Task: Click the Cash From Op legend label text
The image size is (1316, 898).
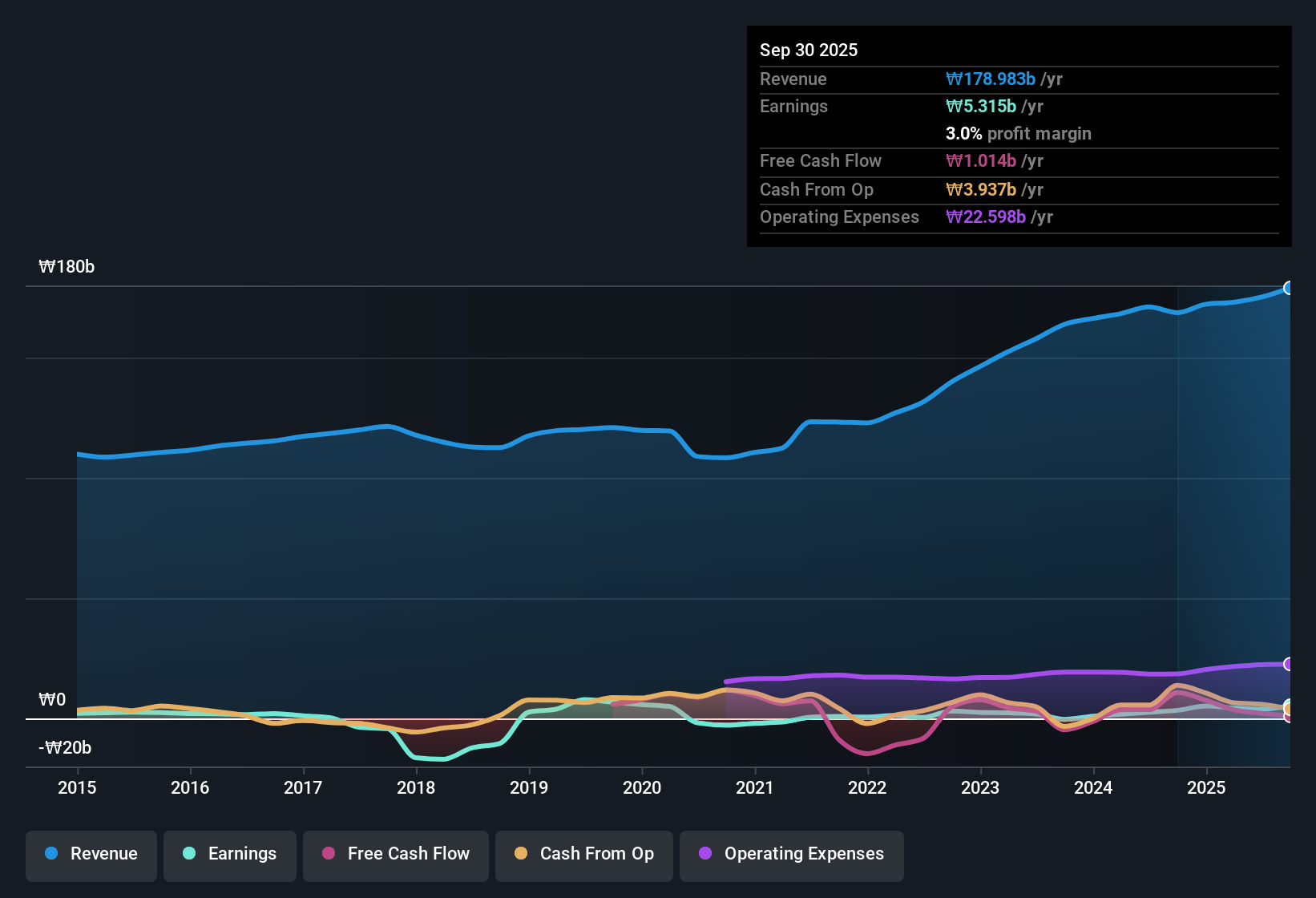Action: [x=596, y=854]
